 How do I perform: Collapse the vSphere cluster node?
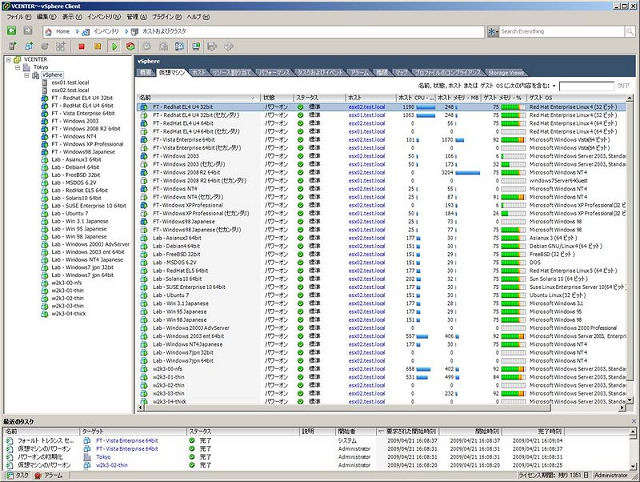point(27,75)
